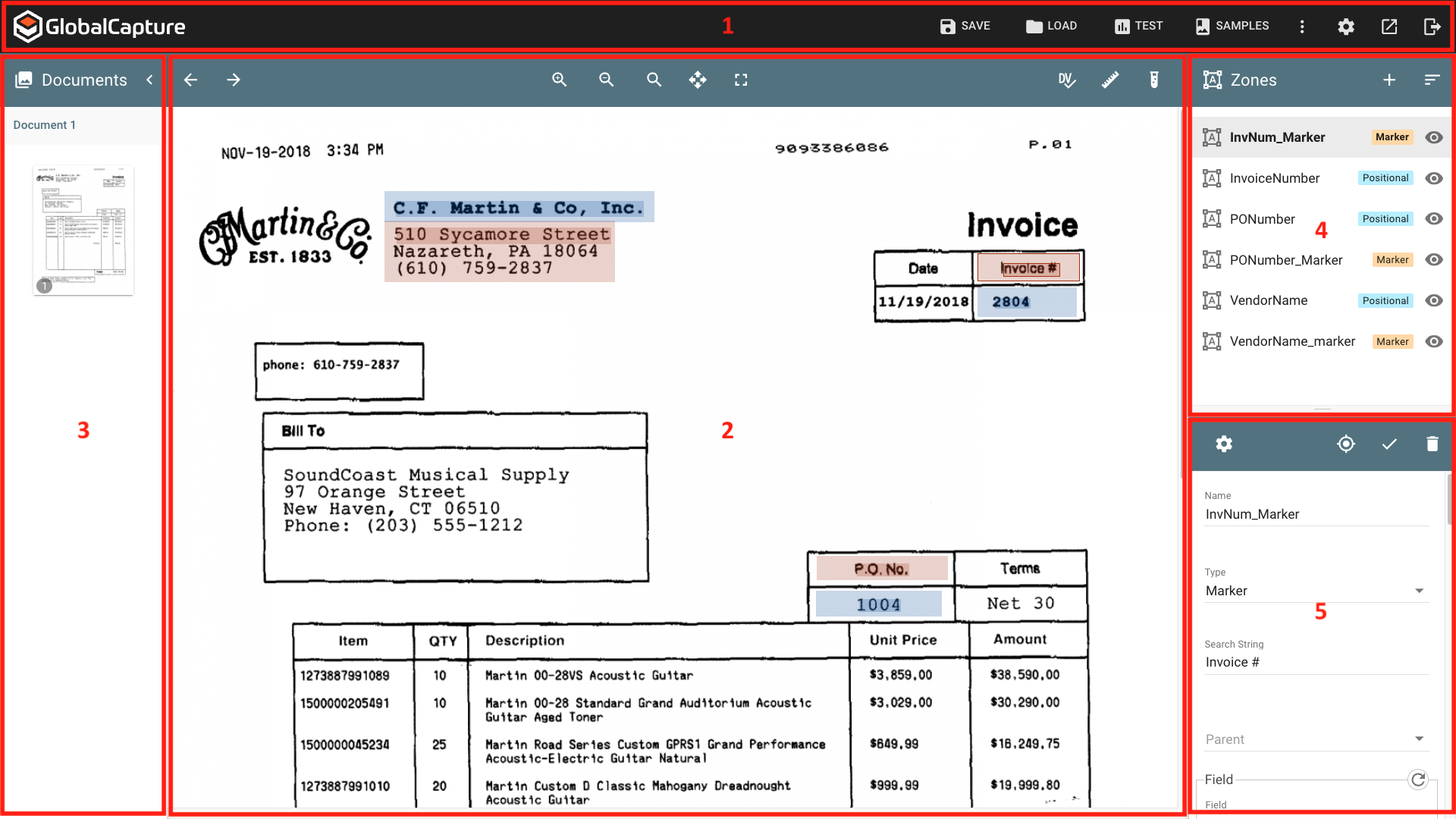The width and height of the screenshot is (1456, 819).
Task: Select PONumber zone in list
Action: click(x=1321, y=219)
